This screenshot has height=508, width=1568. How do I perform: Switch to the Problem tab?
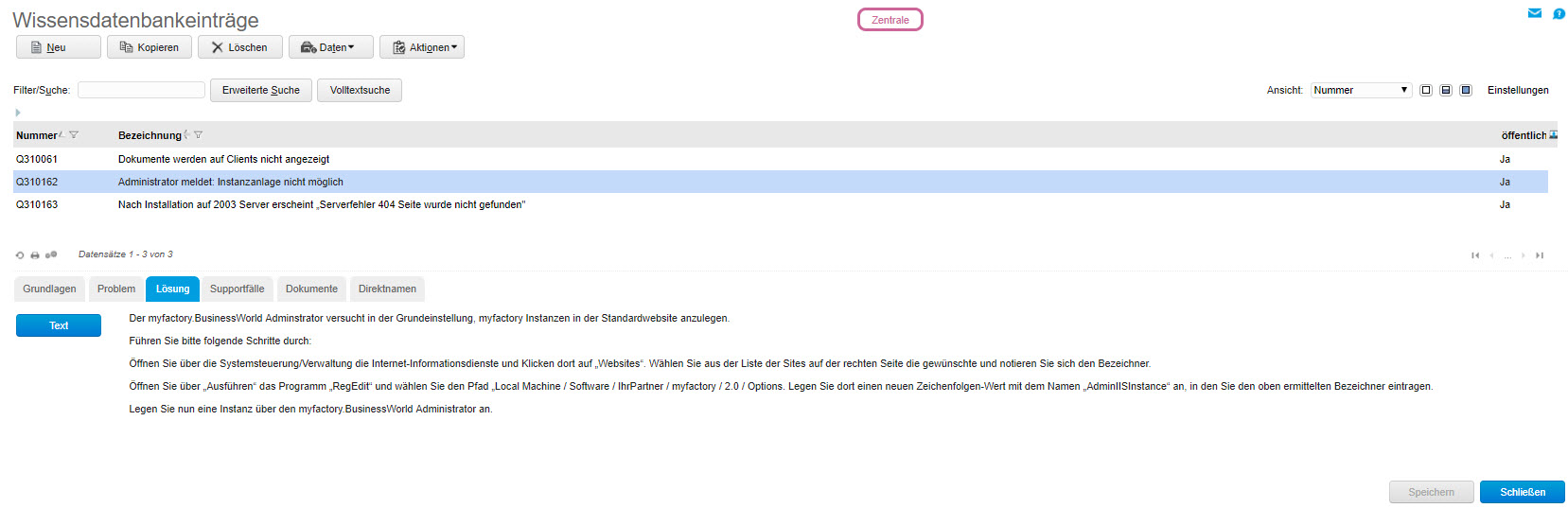(x=116, y=289)
